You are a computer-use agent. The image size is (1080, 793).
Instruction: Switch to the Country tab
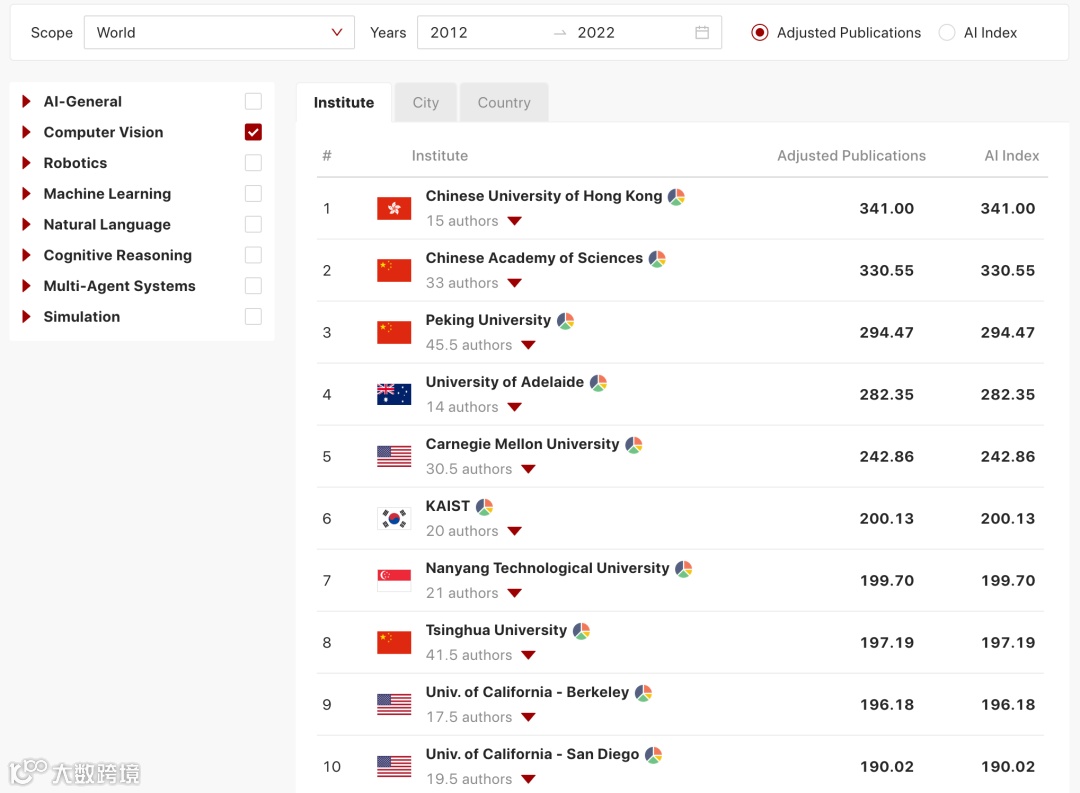tap(504, 103)
